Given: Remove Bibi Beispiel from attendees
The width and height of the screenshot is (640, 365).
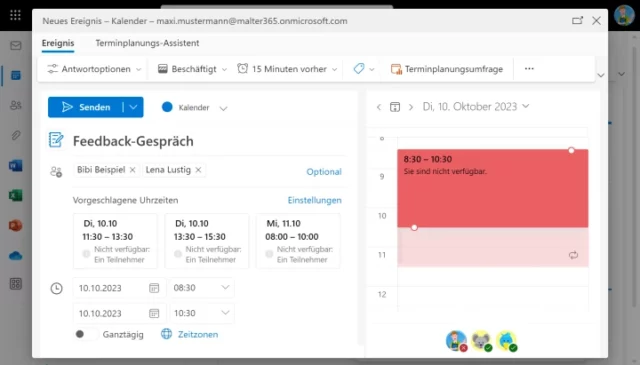Looking at the screenshot, I should (132, 170).
